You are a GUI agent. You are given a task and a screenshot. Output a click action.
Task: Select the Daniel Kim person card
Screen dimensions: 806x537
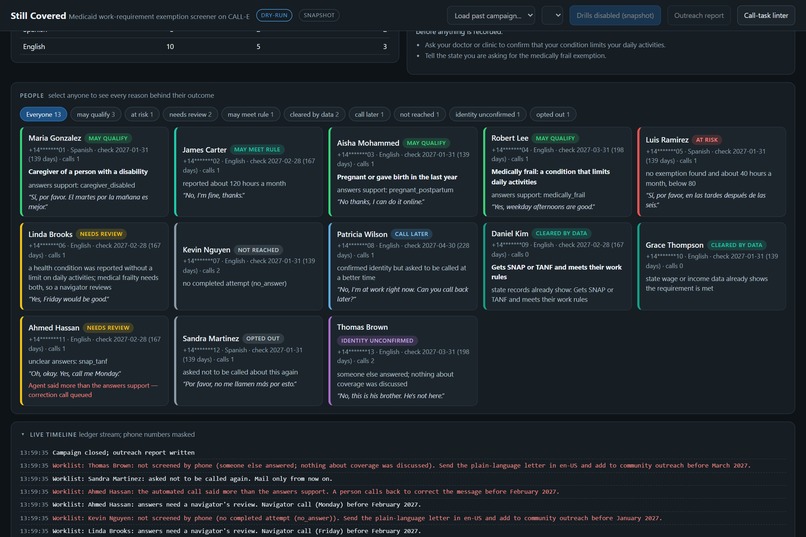point(557,266)
